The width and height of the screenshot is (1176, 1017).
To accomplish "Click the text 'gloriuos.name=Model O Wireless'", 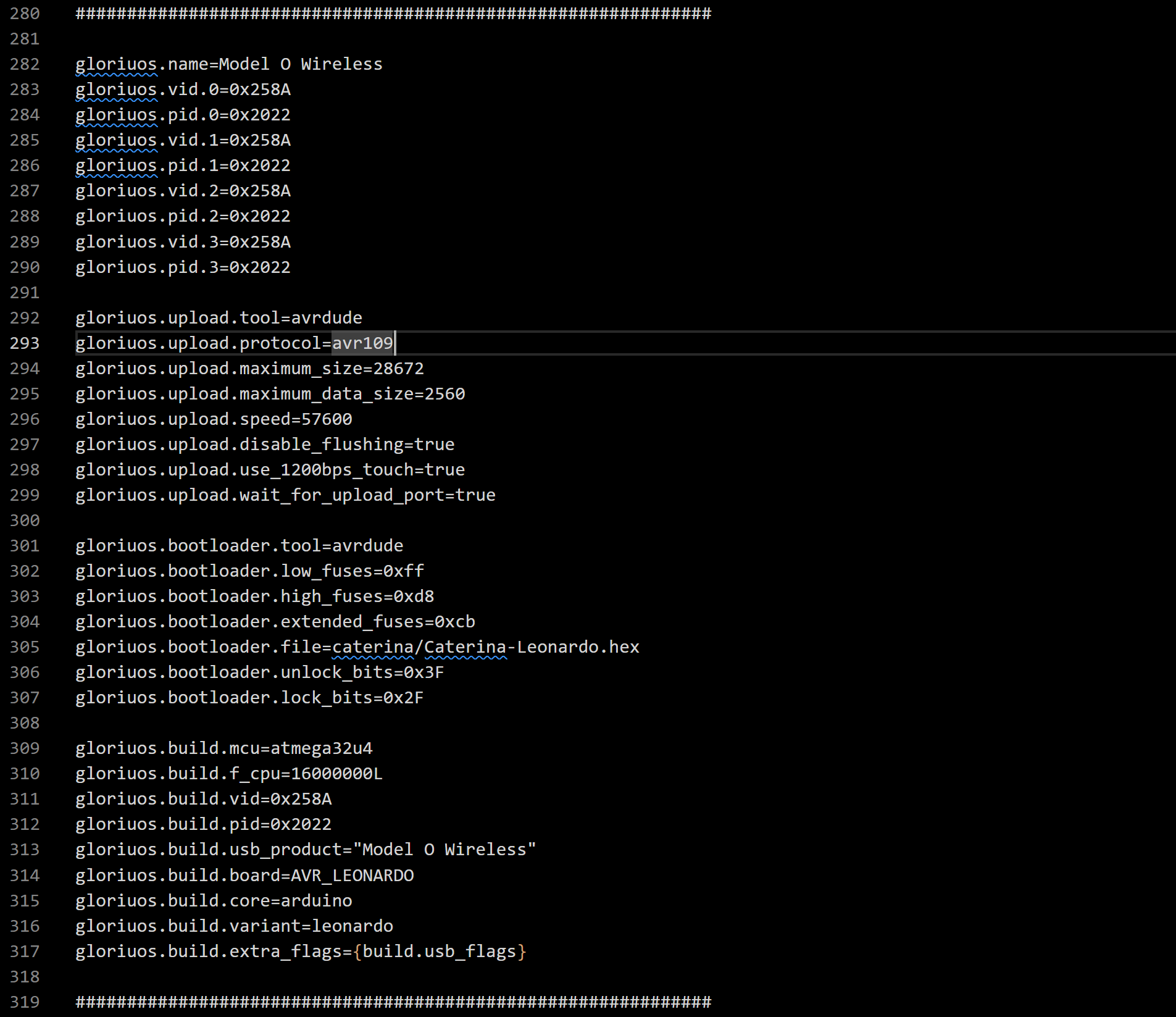I will click(x=229, y=64).
